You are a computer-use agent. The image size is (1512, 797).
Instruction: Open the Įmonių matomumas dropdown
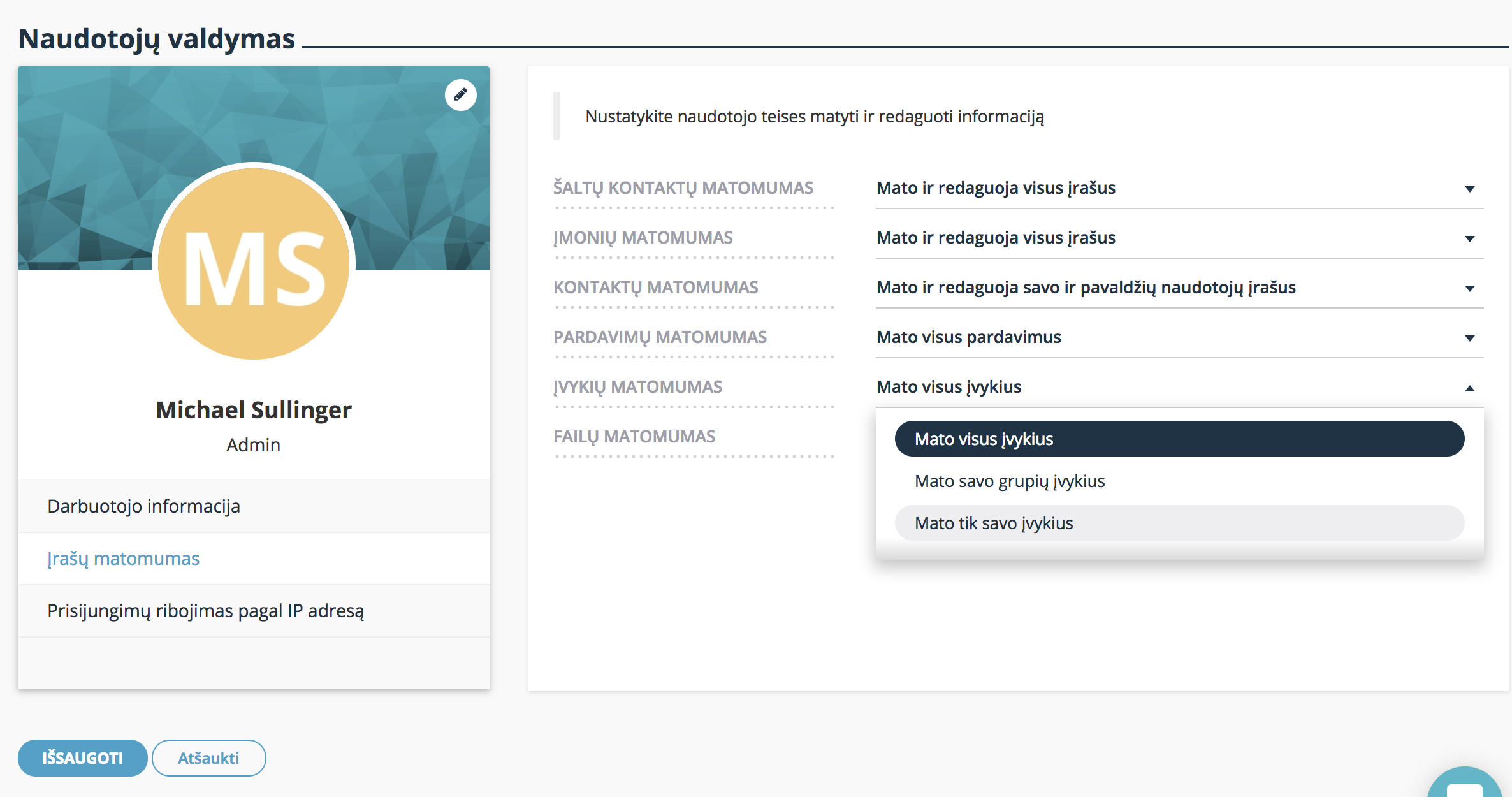point(1179,238)
